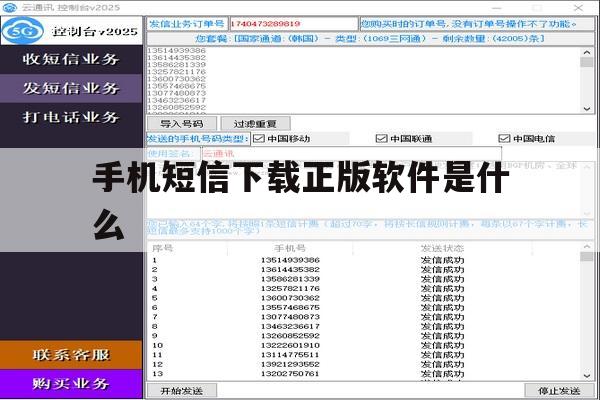The image size is (600, 400).
Task: Toggle 中国电信 checkbox
Action: 504,139
